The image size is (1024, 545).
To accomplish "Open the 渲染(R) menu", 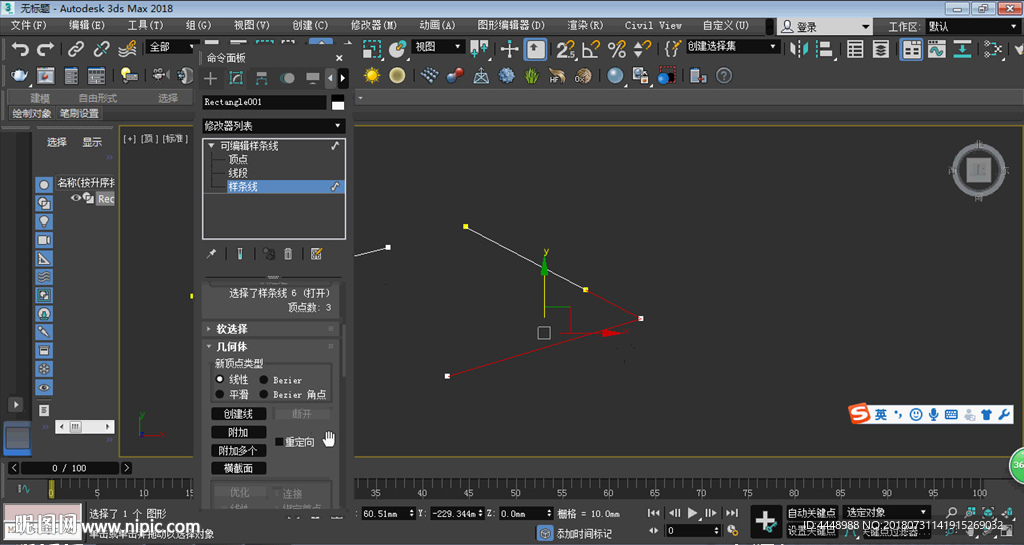I will coord(585,25).
